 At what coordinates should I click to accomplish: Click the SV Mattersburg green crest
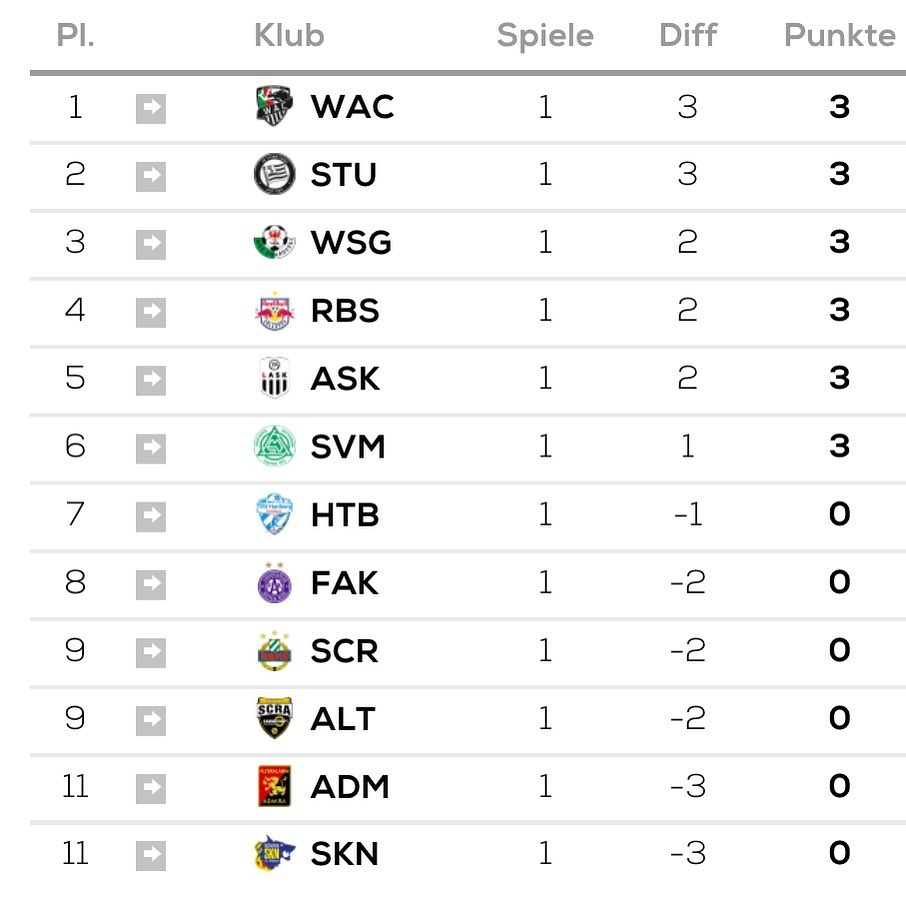coord(274,446)
